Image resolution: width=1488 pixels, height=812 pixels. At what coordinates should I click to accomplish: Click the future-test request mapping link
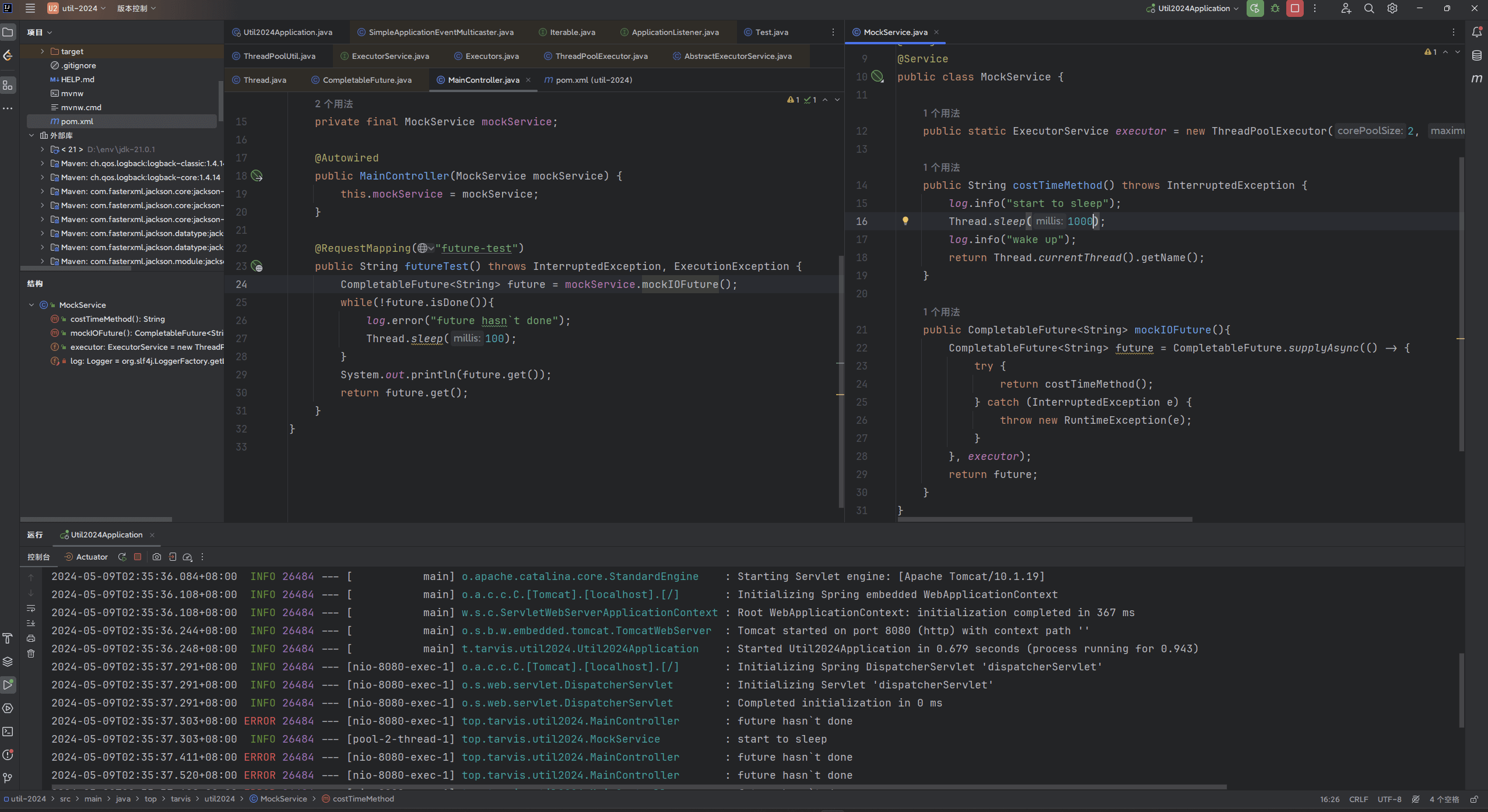(476, 248)
